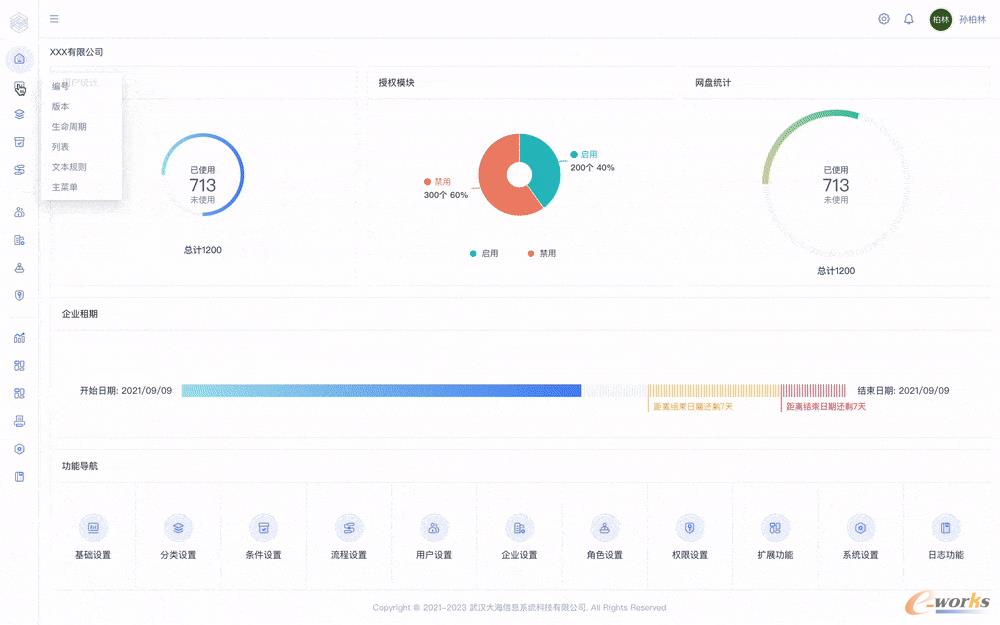
Task: Click the 孙柏林 username in header
Action: (x=973, y=19)
